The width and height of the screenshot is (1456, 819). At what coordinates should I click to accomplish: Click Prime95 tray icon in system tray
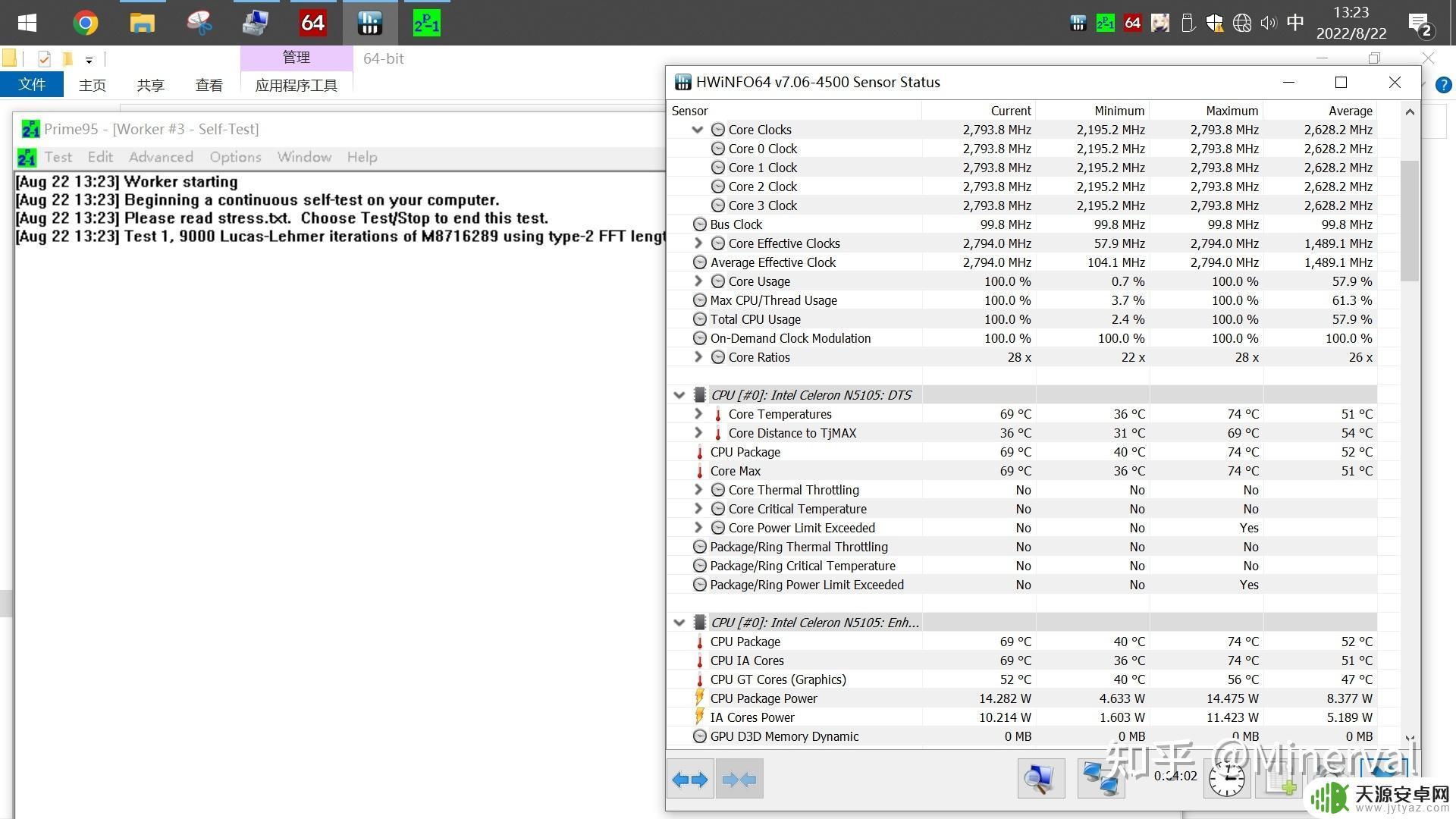pos(1105,23)
